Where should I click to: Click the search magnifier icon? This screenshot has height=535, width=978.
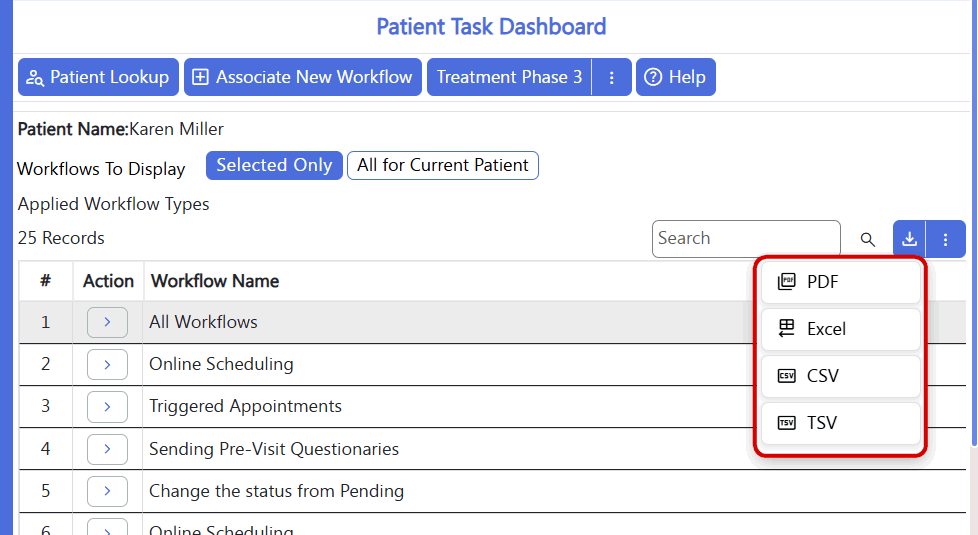[x=867, y=239]
